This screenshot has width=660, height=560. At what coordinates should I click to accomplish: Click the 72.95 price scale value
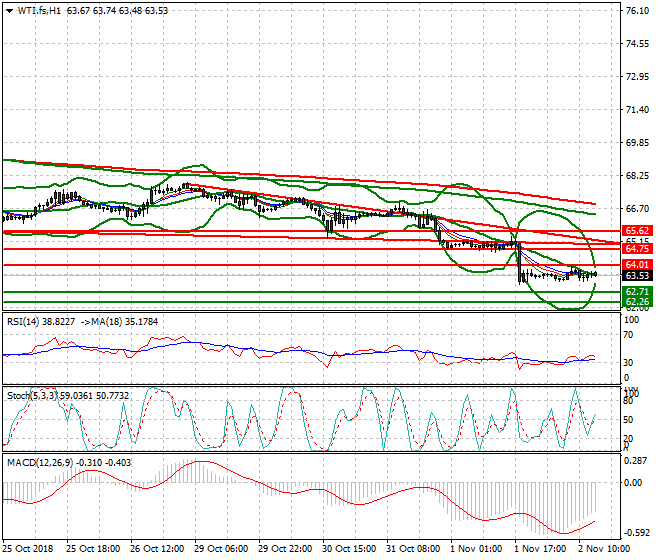(x=637, y=77)
